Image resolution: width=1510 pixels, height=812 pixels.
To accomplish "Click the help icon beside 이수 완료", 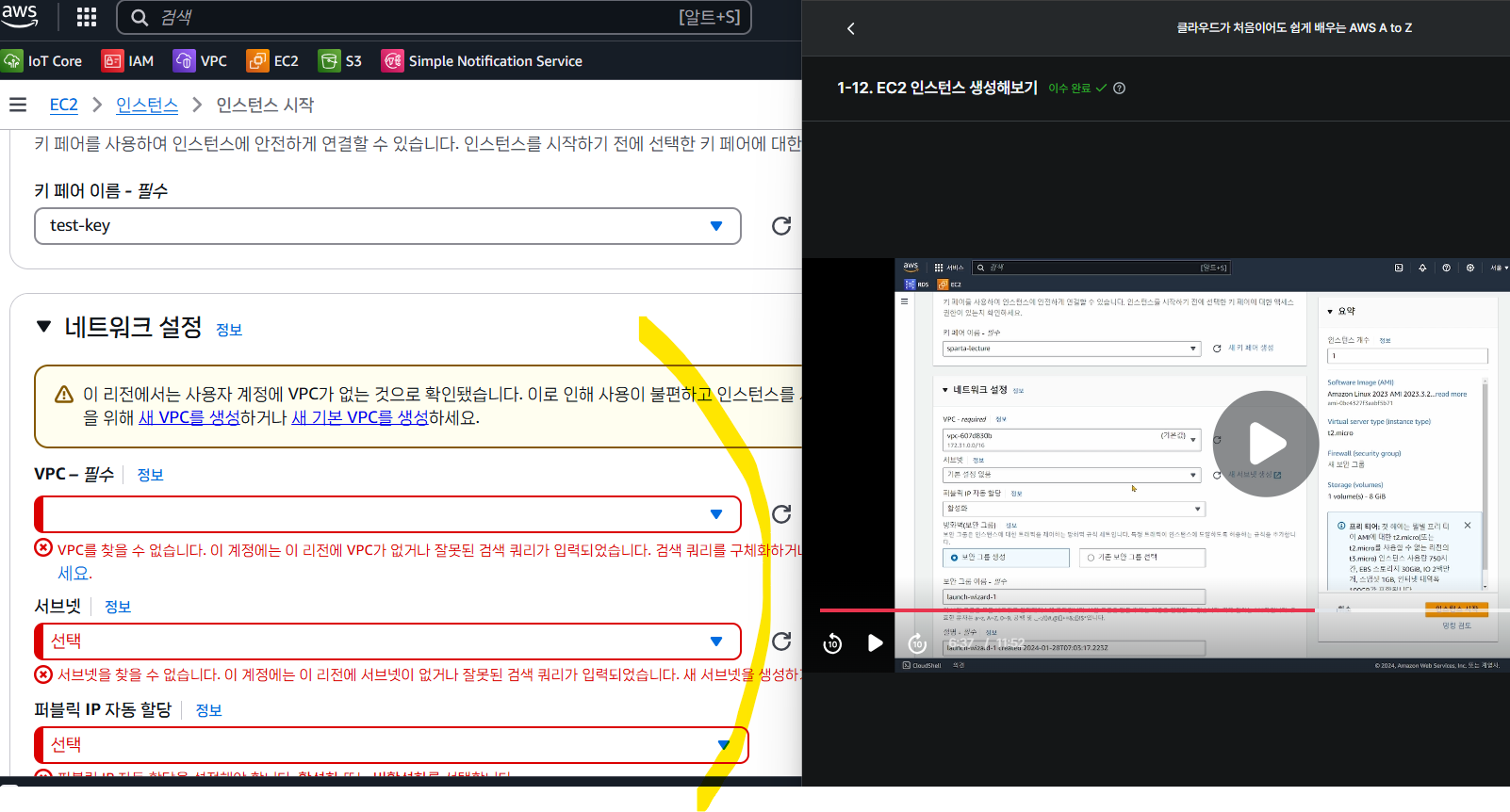I will pyautogui.click(x=1120, y=89).
